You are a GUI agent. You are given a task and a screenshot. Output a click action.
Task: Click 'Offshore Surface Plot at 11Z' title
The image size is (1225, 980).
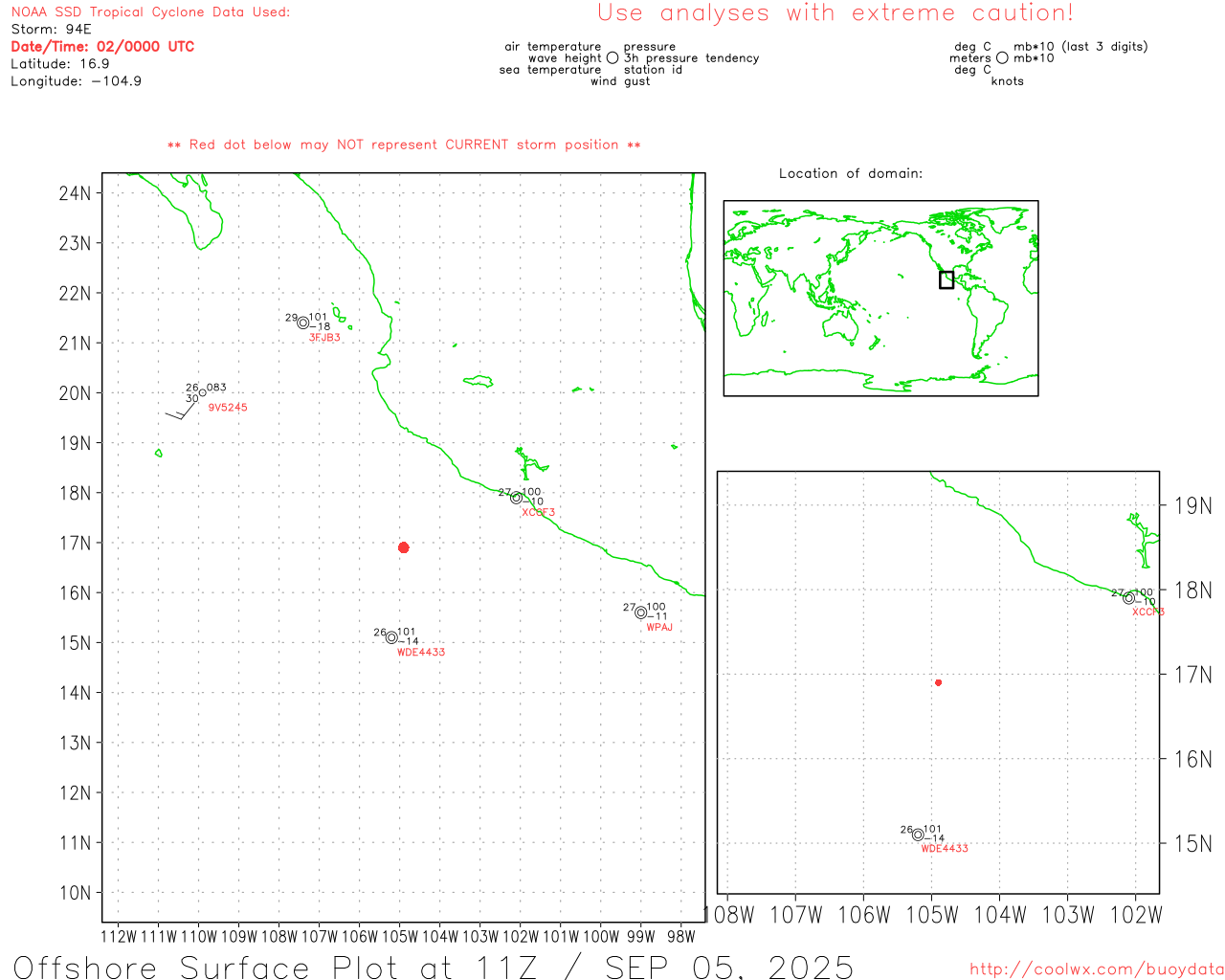pyautogui.click(x=276, y=967)
